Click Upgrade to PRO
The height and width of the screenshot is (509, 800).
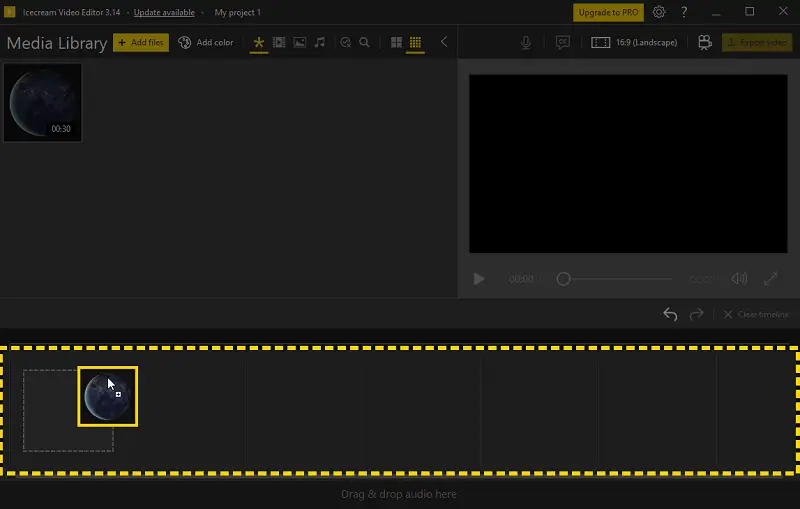[608, 12]
